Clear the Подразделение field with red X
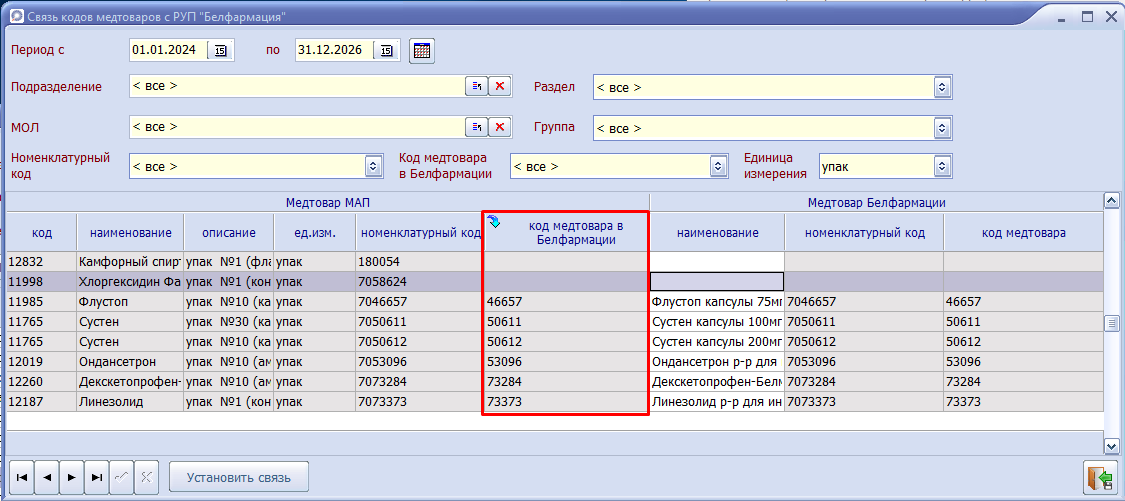This screenshot has height=501, width=1125. click(500, 87)
